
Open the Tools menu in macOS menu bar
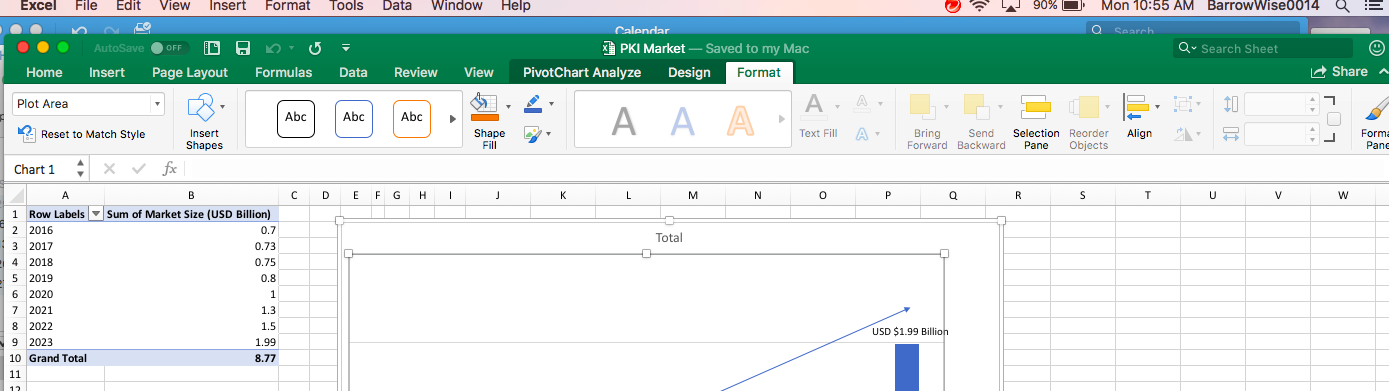[x=346, y=6]
